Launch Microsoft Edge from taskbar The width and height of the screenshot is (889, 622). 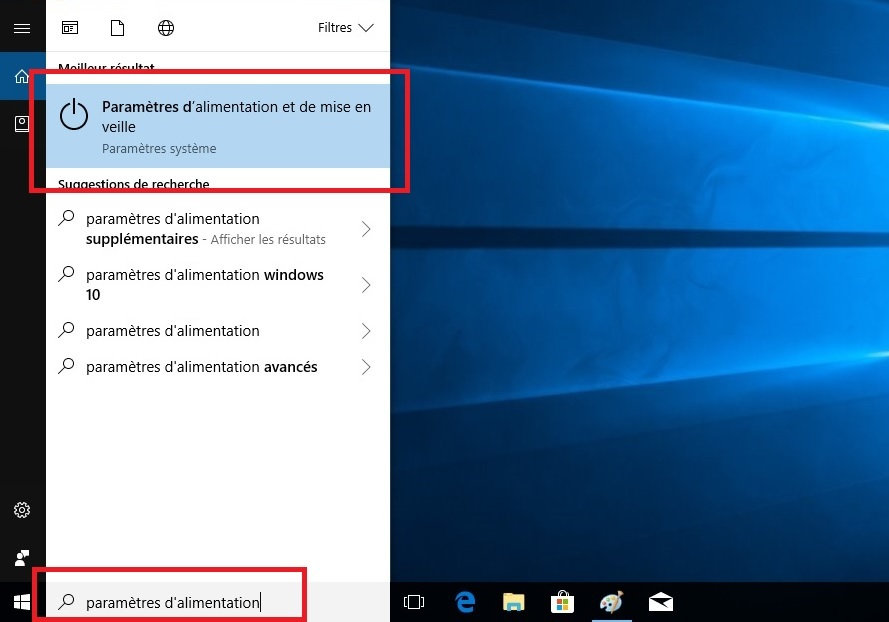(465, 602)
